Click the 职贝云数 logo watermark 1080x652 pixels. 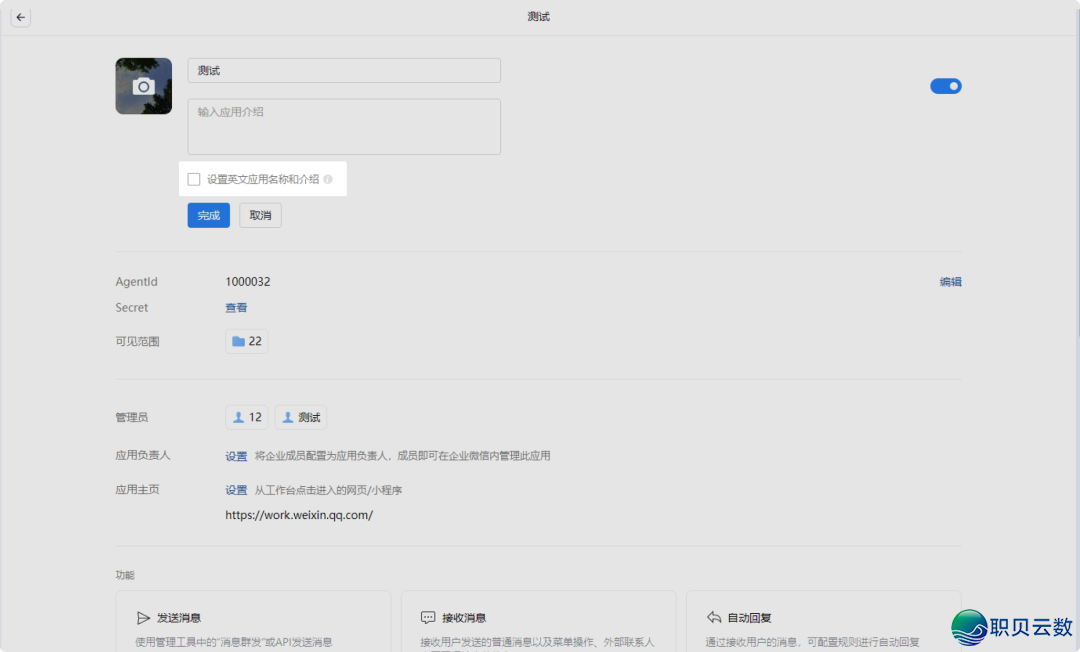1010,629
